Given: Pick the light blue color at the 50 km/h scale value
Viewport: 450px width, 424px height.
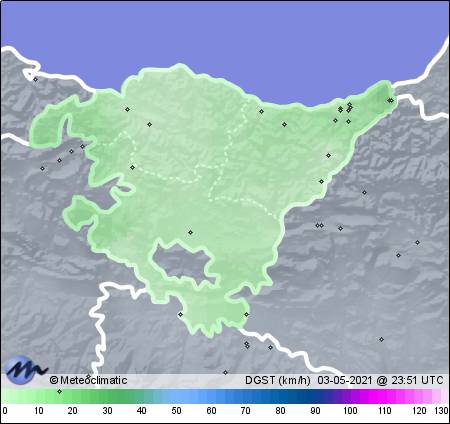Looking at the screenshot, I should point(176,397).
